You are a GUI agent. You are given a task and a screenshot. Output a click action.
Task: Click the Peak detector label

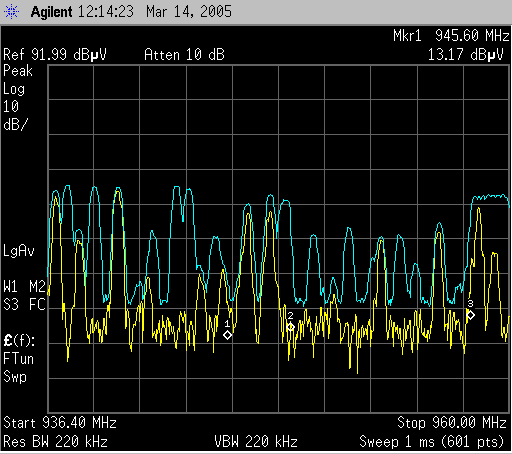click(x=18, y=71)
